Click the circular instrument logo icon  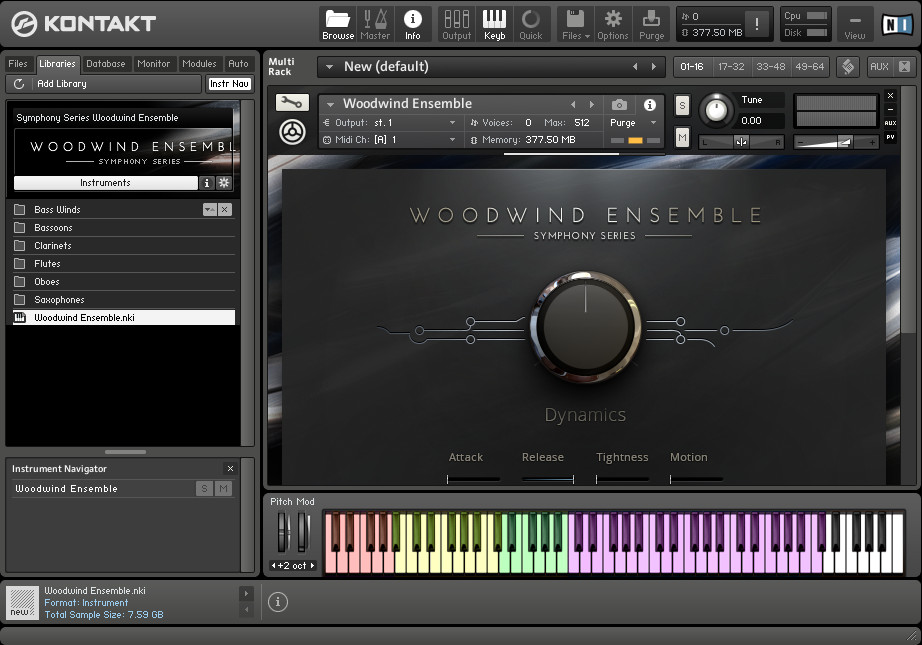point(292,132)
